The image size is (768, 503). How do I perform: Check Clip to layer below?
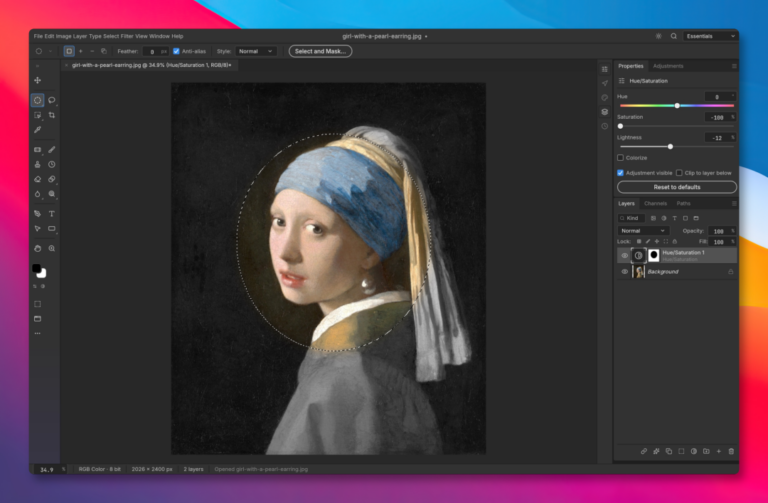[x=679, y=173]
